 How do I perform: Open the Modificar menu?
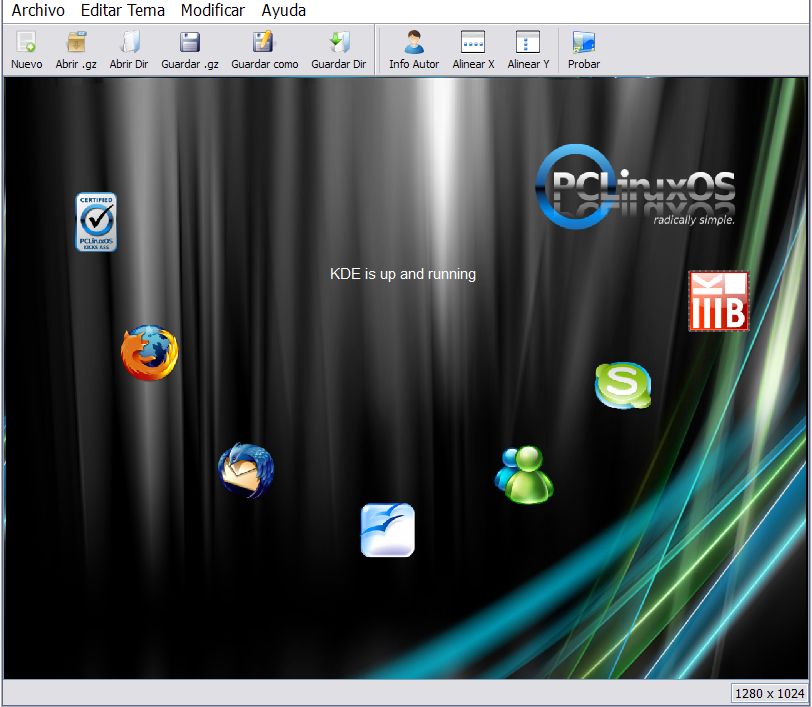pyautogui.click(x=213, y=10)
